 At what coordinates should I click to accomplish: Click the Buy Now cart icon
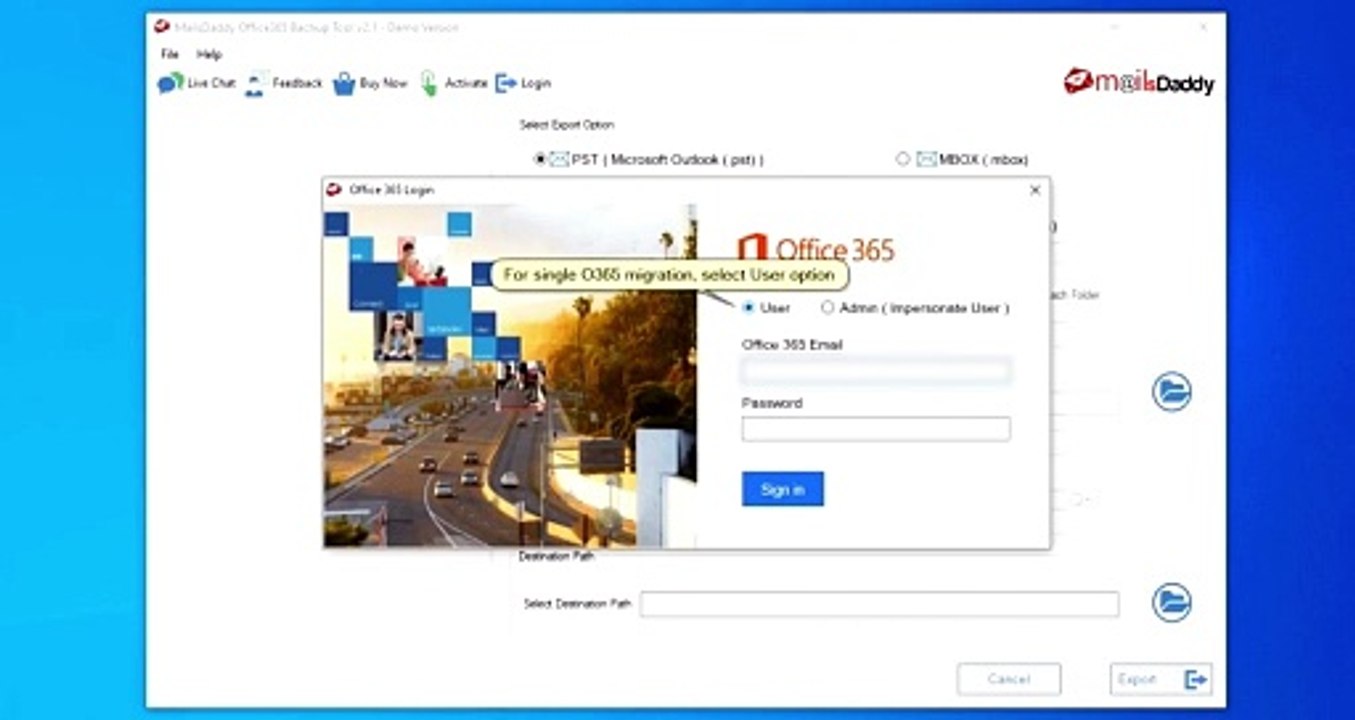344,83
